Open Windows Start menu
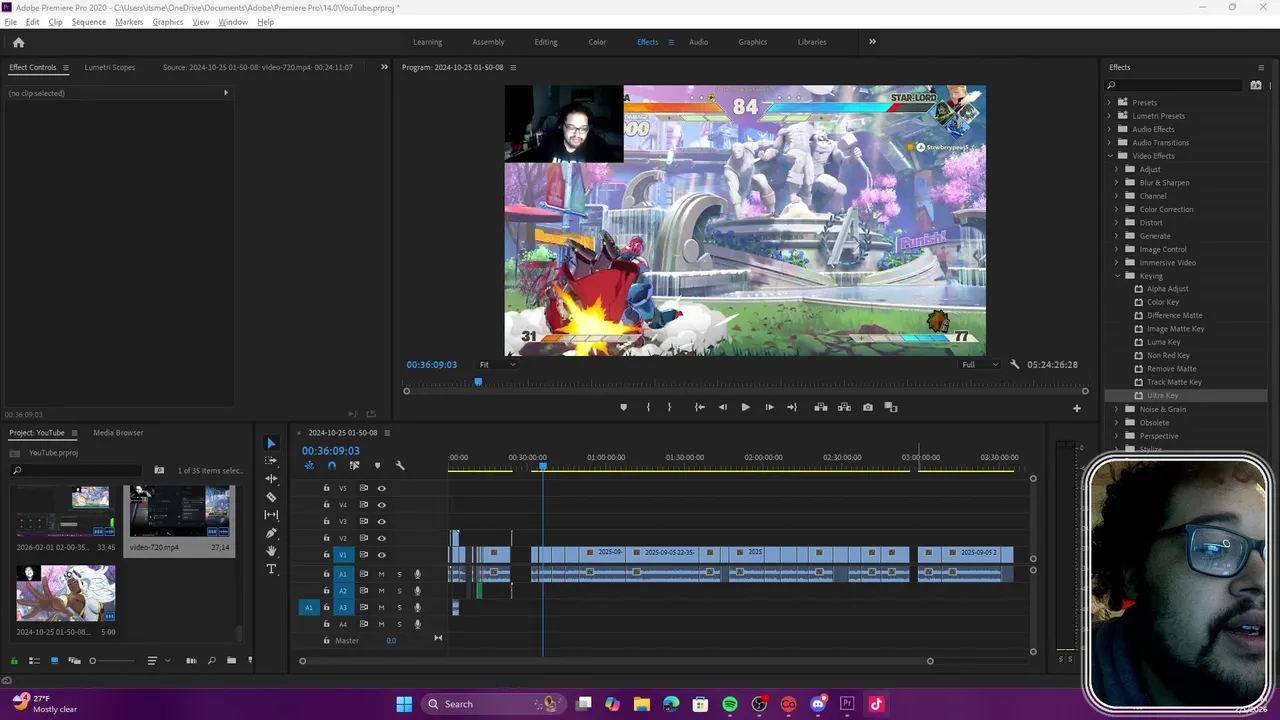1280x720 pixels. 404,704
